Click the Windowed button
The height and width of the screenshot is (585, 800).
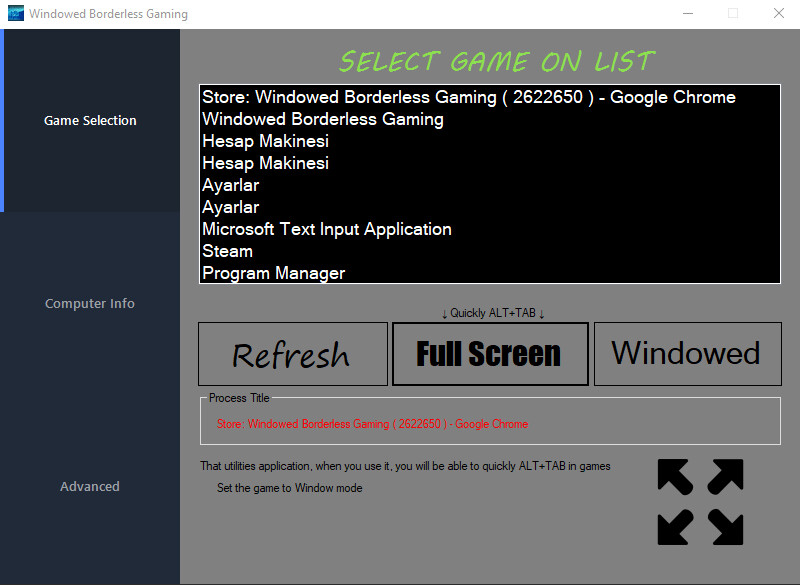click(x=687, y=353)
